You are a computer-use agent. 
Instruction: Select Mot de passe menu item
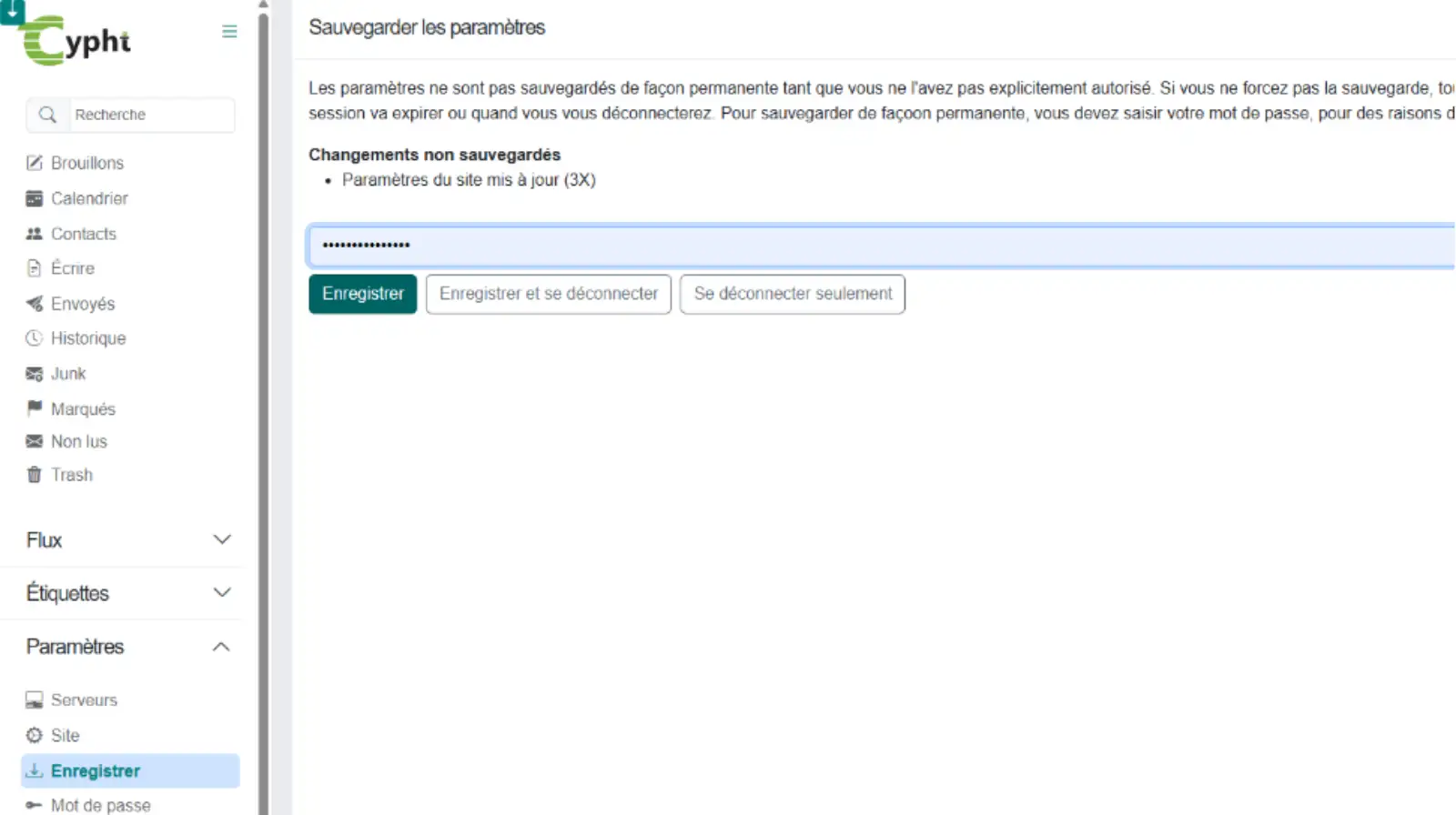pyautogui.click(x=100, y=805)
